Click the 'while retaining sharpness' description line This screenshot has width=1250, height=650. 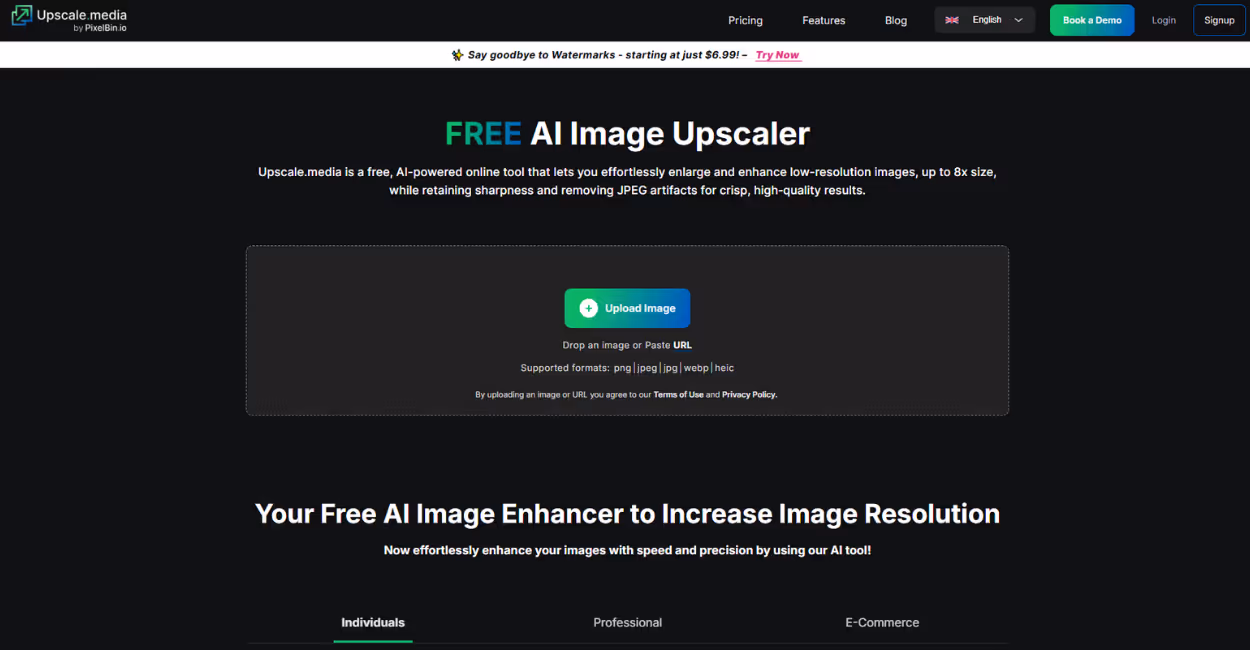point(627,190)
